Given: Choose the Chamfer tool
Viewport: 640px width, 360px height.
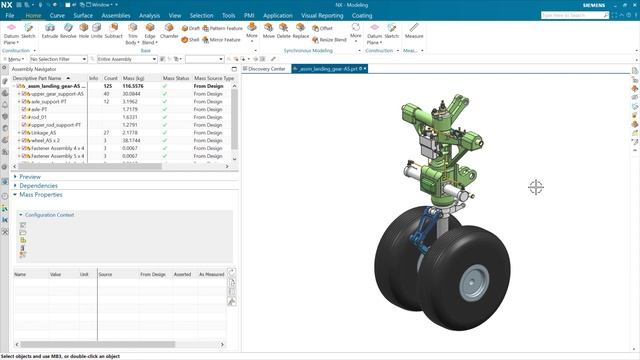Looking at the screenshot, I should [169, 31].
